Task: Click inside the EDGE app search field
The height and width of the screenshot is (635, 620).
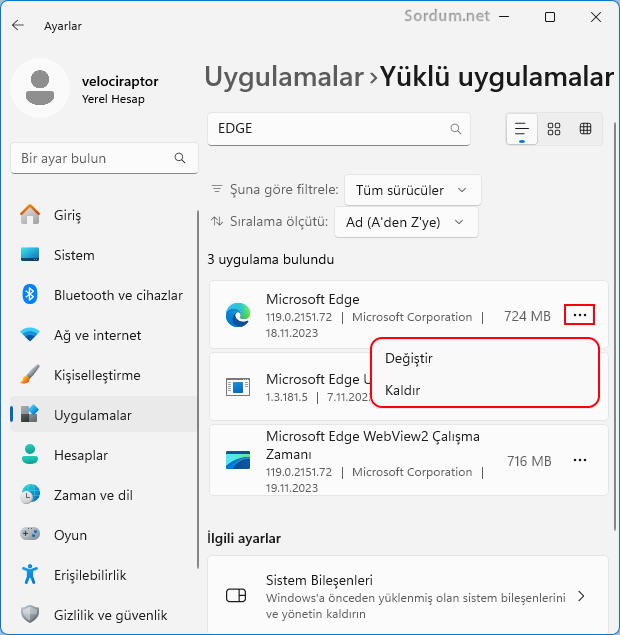Action: 339,129
